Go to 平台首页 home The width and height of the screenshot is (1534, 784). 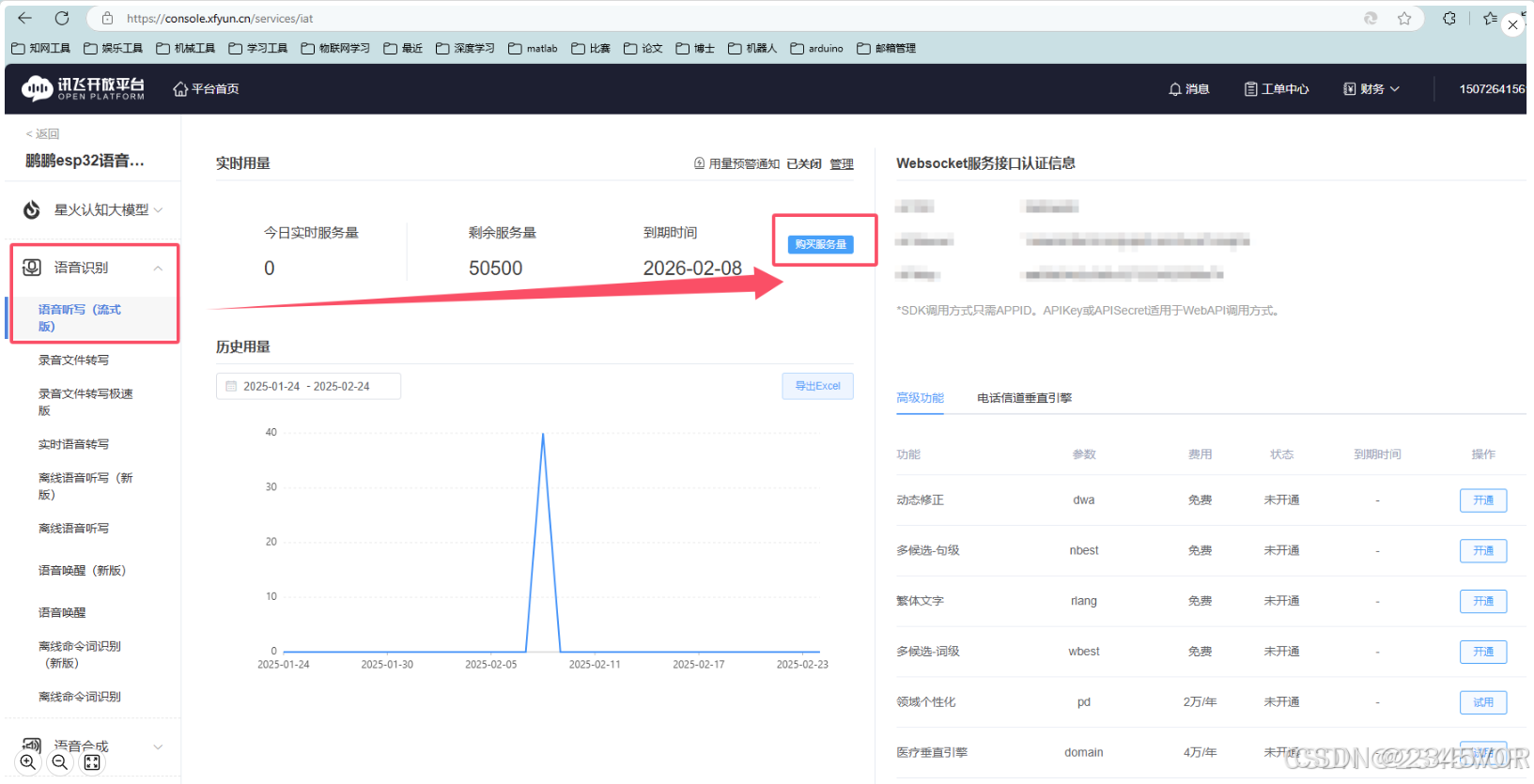click(206, 89)
